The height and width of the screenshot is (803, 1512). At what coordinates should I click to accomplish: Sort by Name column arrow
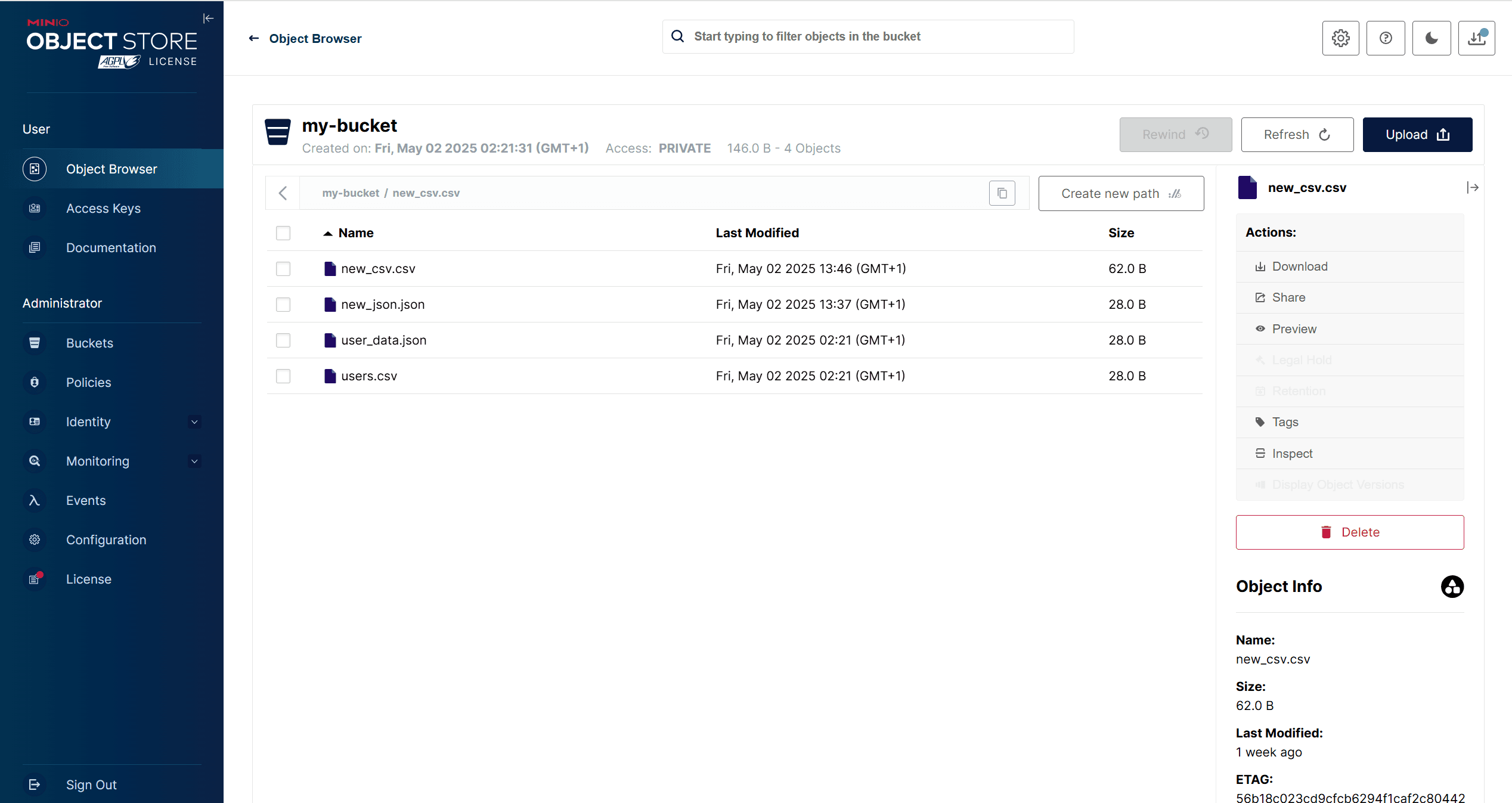(x=328, y=233)
